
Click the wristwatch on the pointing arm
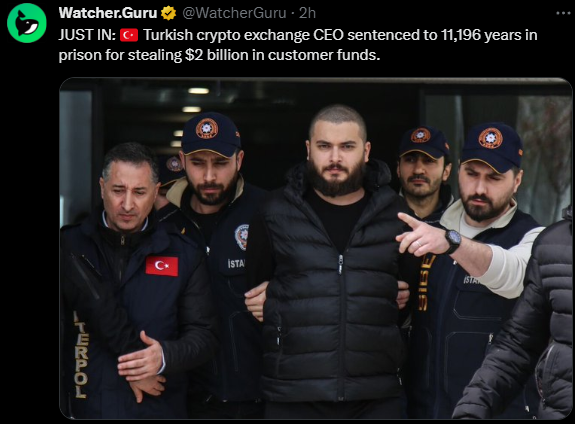[x=453, y=240]
